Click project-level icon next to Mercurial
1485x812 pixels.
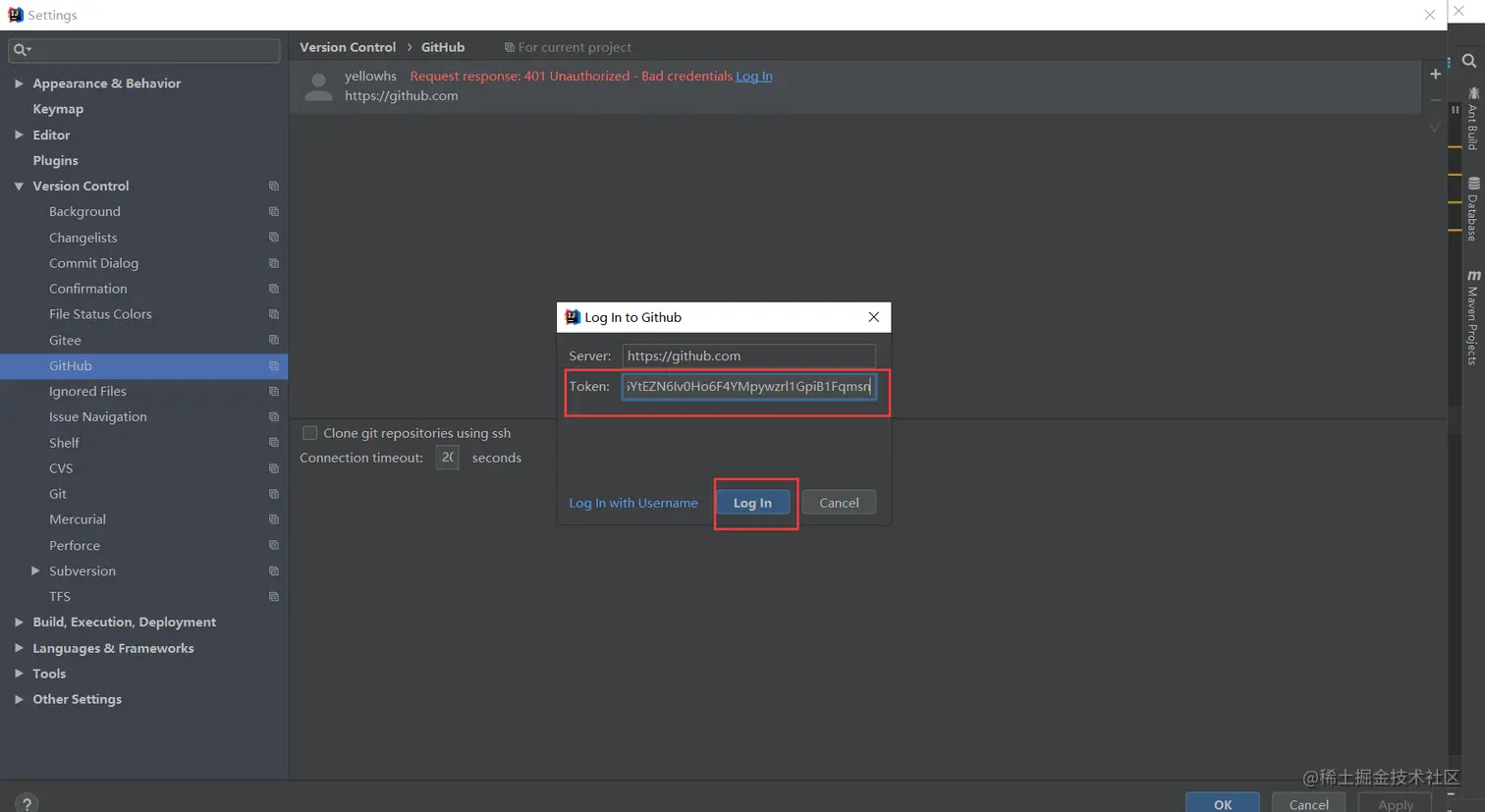click(x=274, y=519)
